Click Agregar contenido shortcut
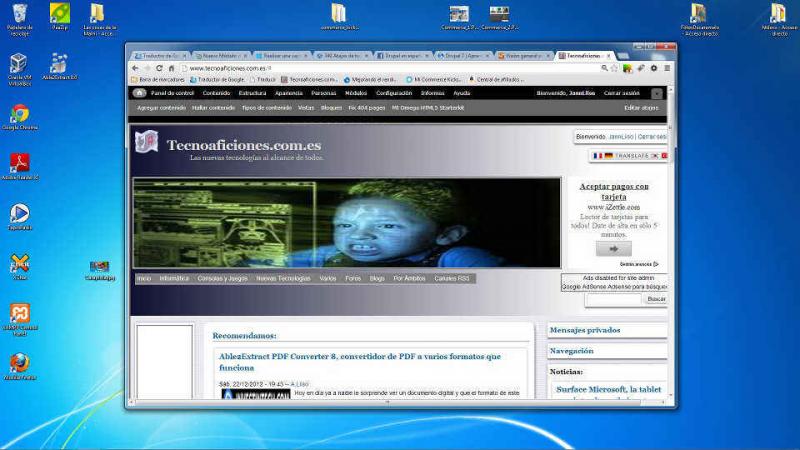800x450 pixels. pos(161,108)
